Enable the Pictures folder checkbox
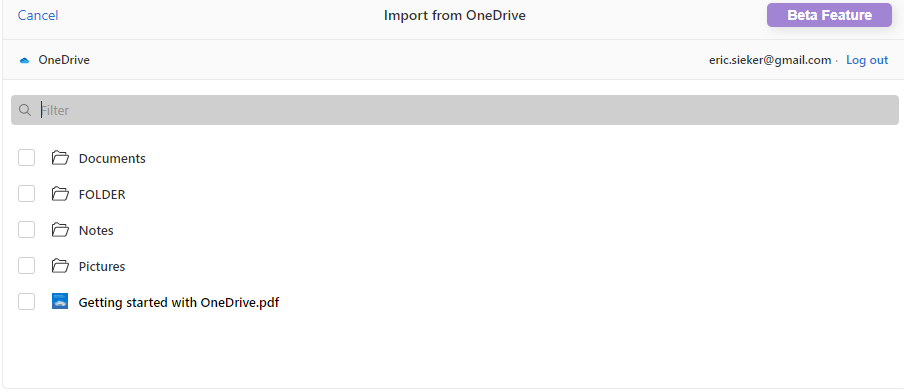 [27, 265]
